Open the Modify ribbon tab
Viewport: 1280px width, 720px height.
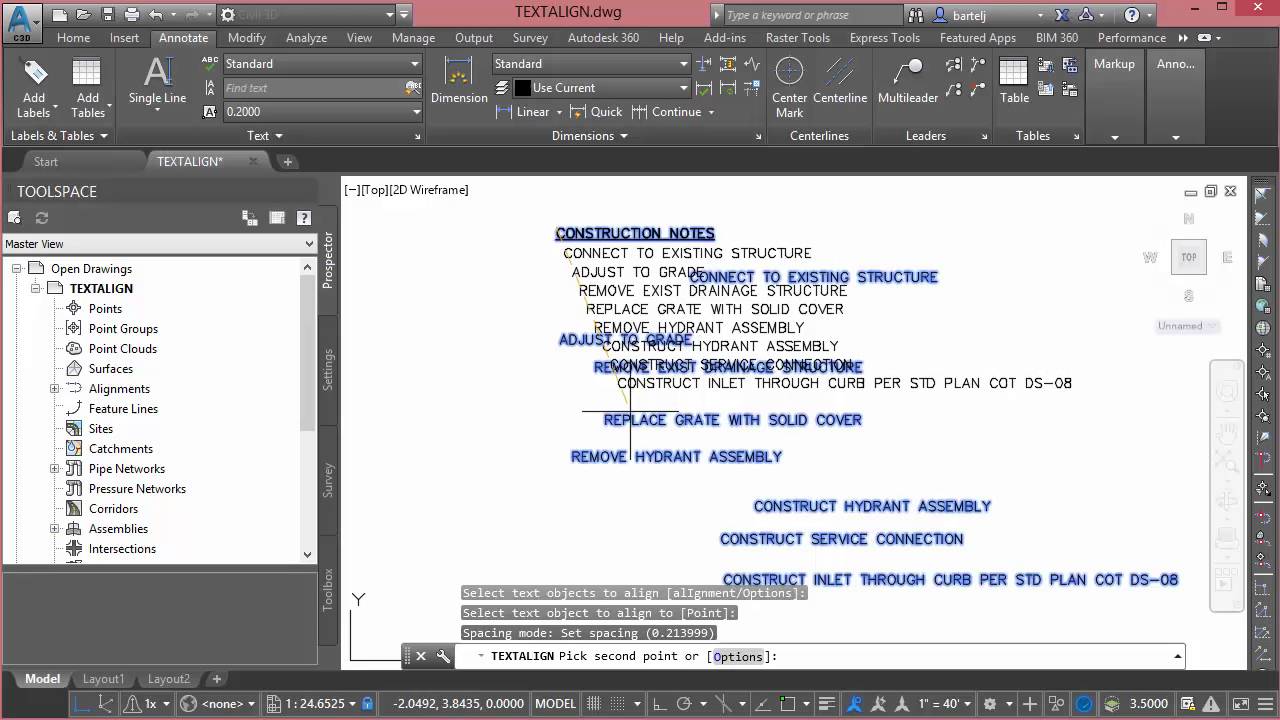click(246, 38)
